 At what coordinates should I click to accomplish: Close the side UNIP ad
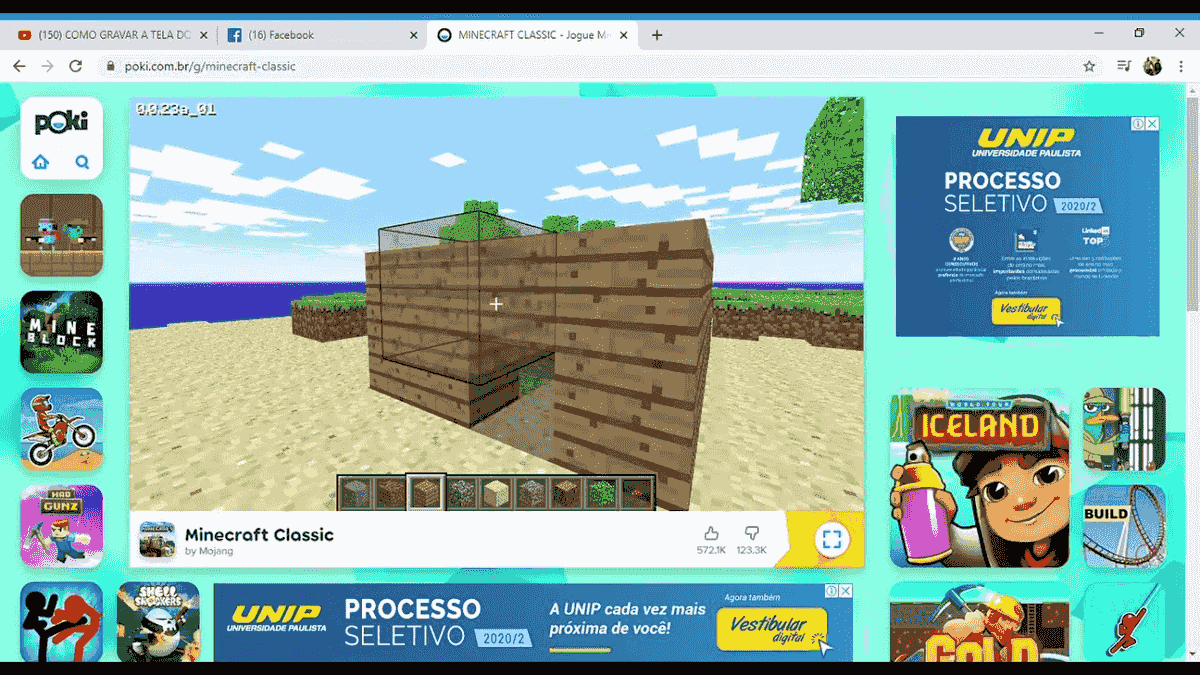coord(1152,124)
